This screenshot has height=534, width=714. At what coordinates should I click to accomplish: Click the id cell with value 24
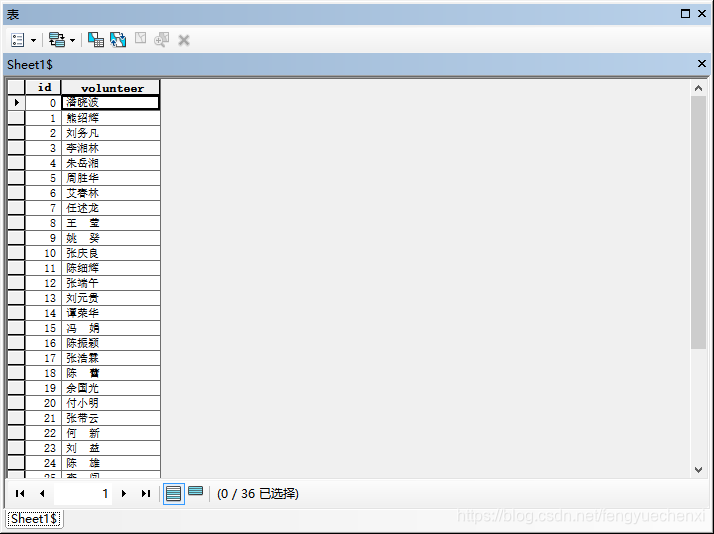[x=43, y=463]
